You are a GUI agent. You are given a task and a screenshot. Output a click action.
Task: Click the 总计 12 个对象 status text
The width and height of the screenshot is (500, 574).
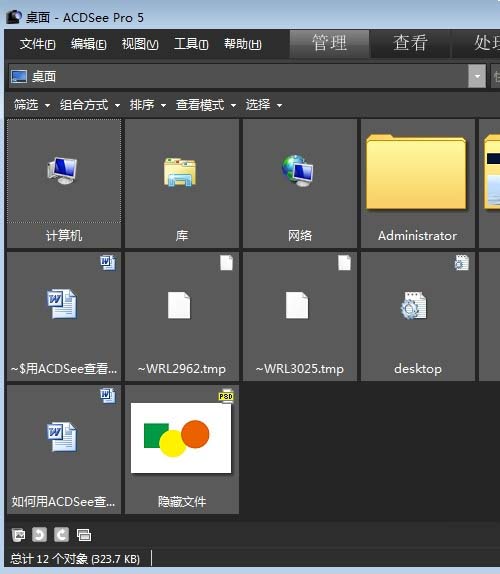(75, 559)
